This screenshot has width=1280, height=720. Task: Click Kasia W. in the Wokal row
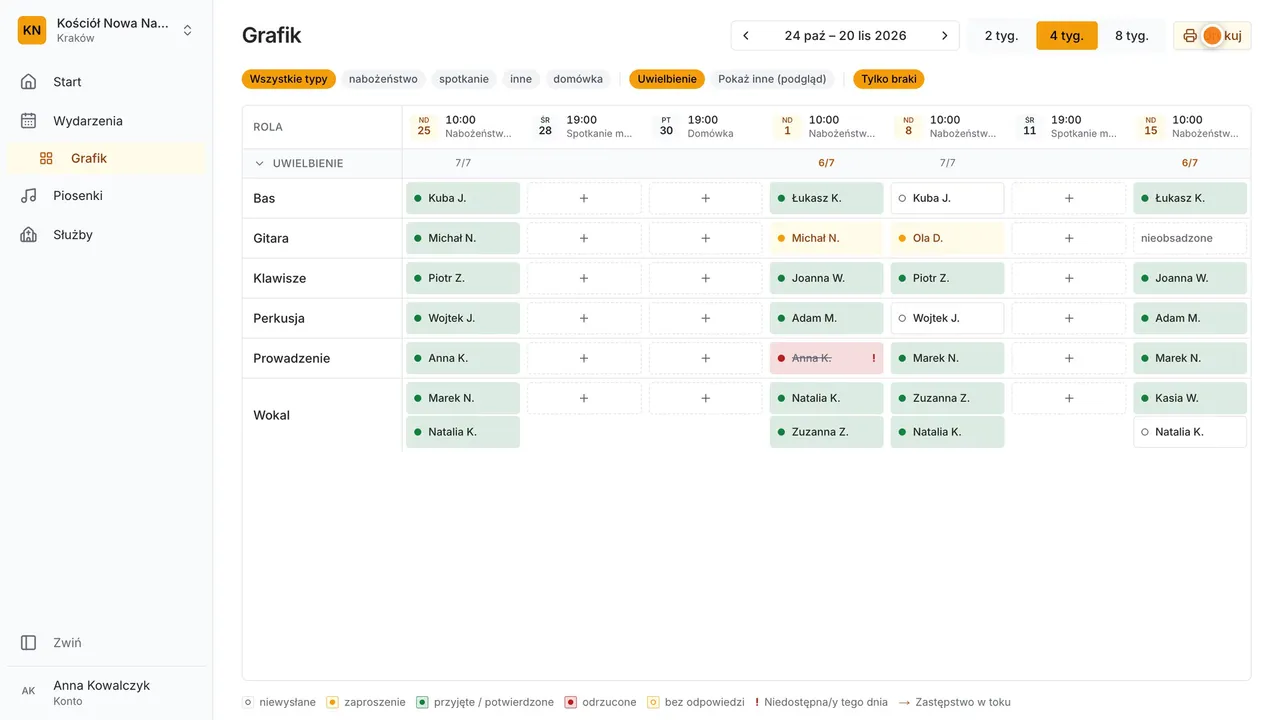point(1190,398)
